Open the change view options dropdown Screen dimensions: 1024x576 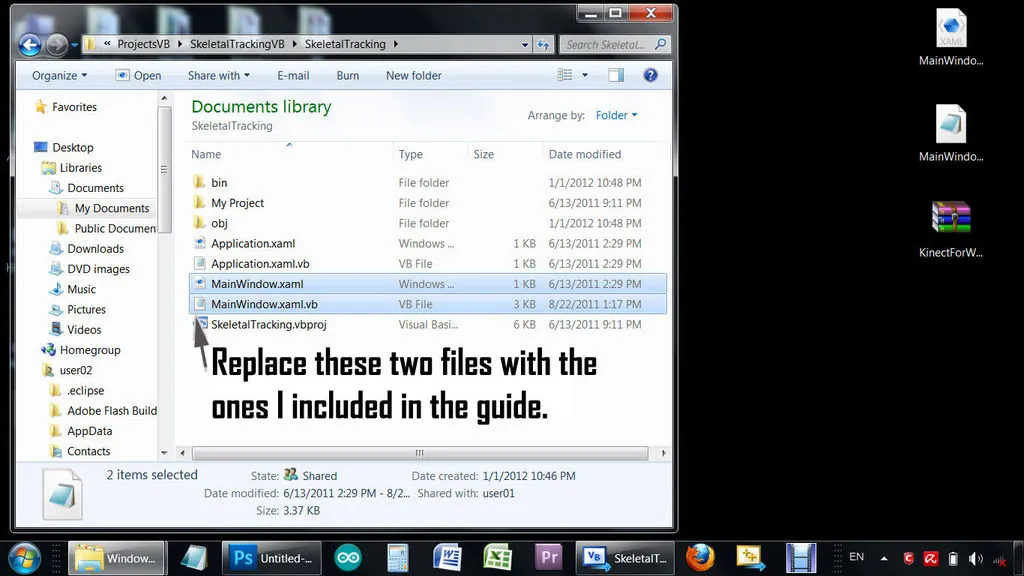[x=584, y=75]
